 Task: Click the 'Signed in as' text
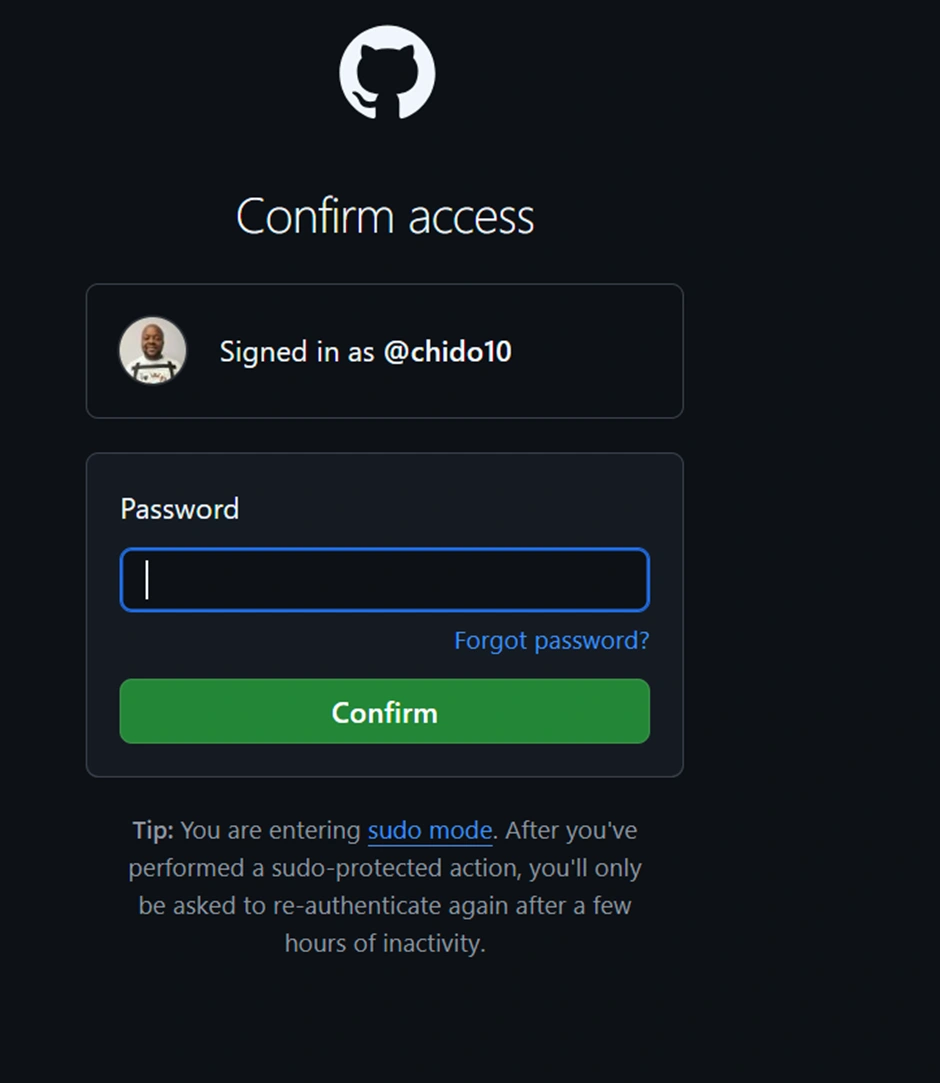297,352
